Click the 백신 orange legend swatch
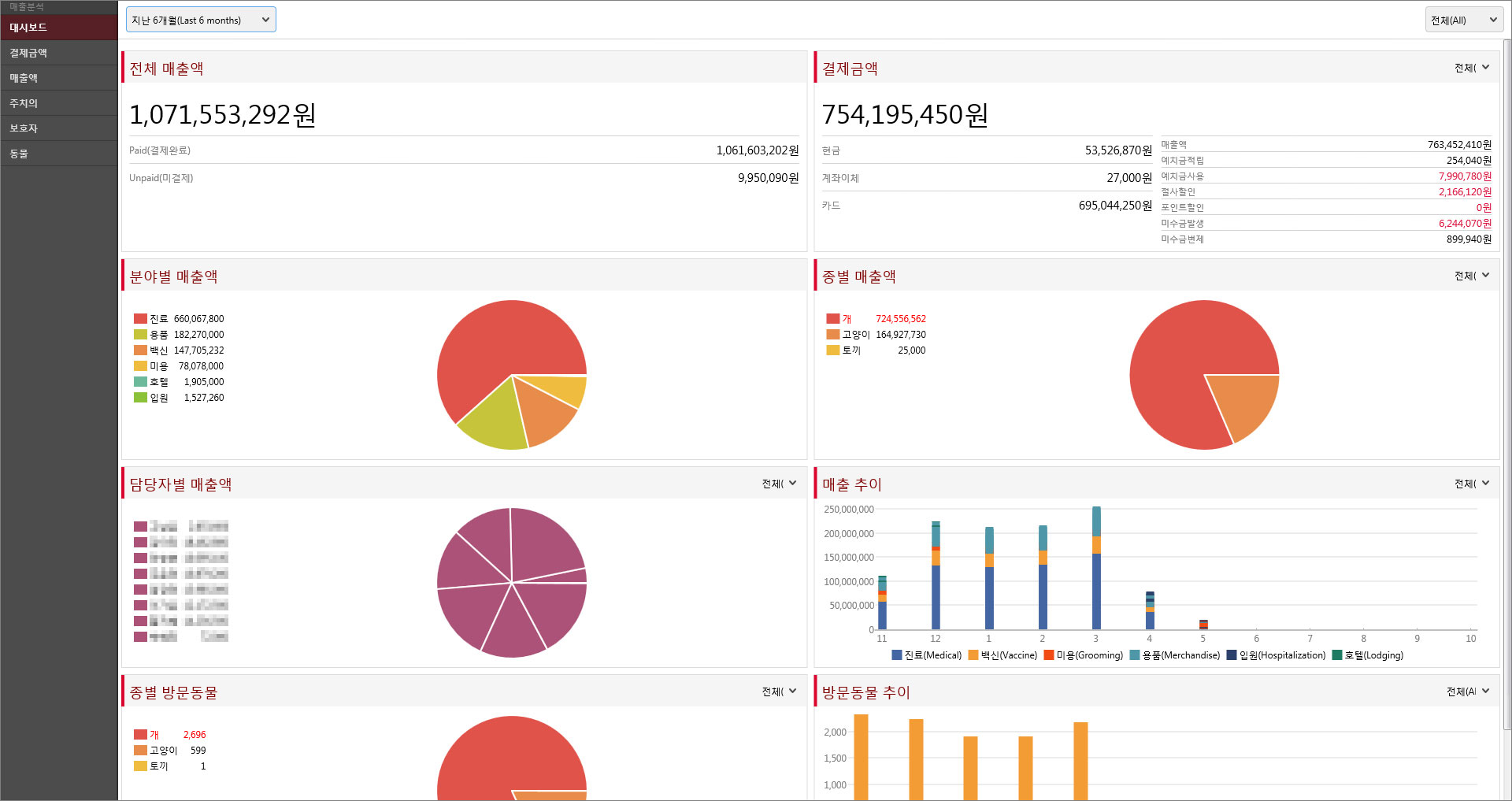The image size is (1512, 801). (x=140, y=350)
